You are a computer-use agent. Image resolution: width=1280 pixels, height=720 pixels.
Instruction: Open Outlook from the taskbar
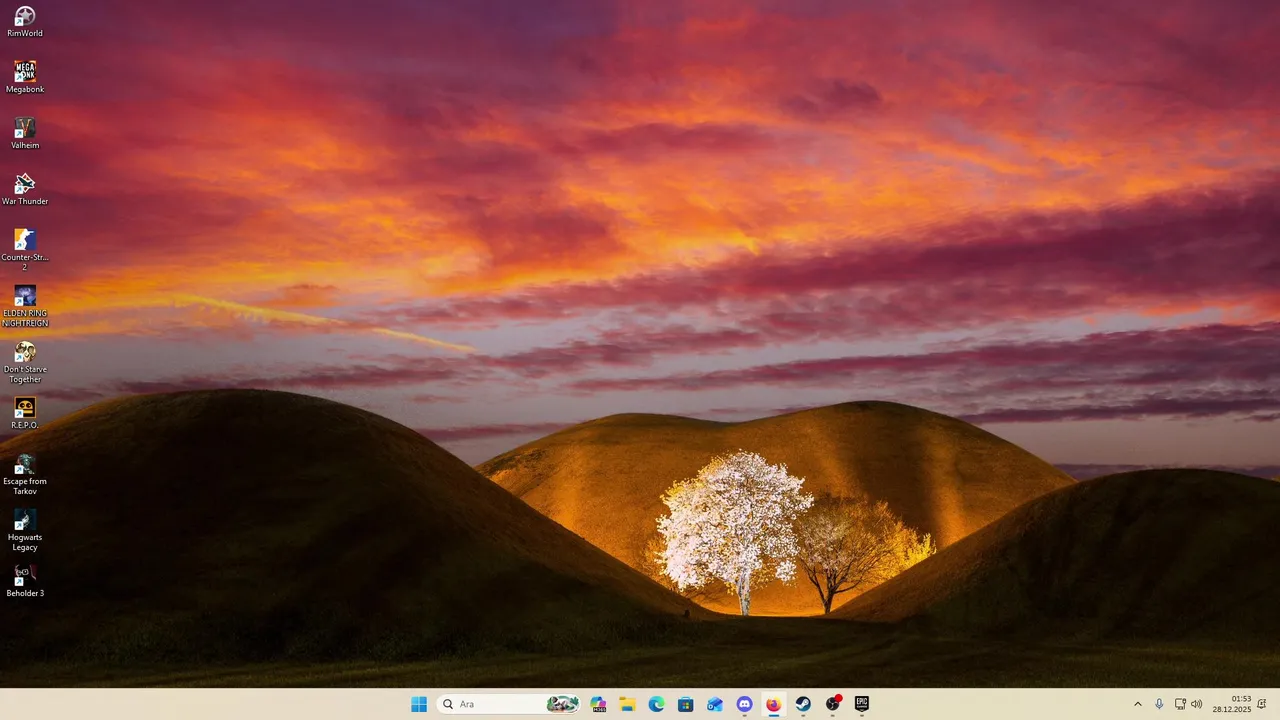(x=714, y=704)
